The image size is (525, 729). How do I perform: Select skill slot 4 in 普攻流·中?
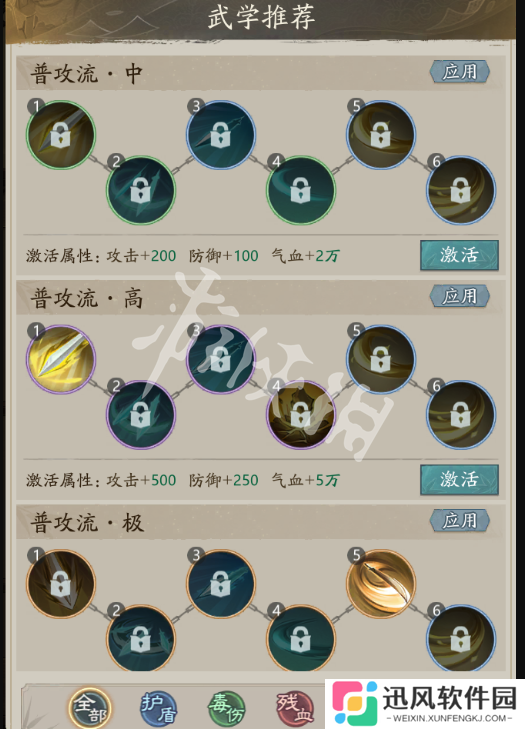click(x=300, y=190)
